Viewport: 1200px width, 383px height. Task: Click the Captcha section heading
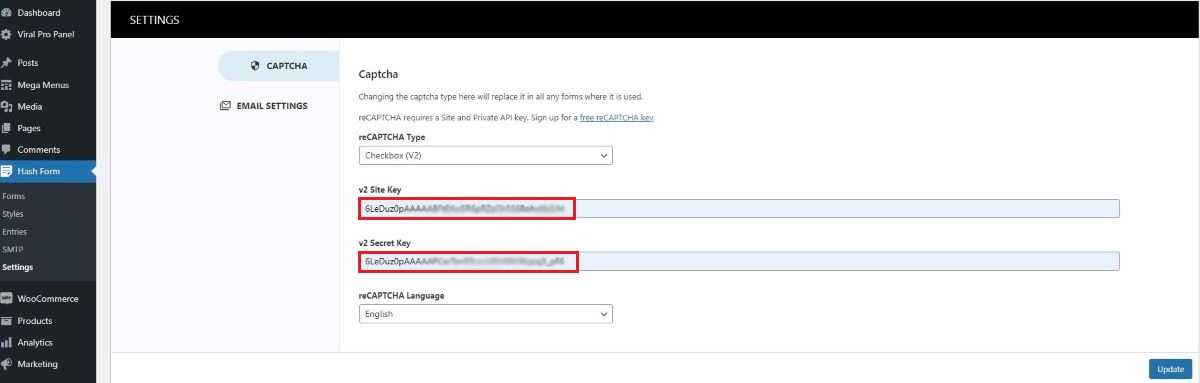pos(379,74)
